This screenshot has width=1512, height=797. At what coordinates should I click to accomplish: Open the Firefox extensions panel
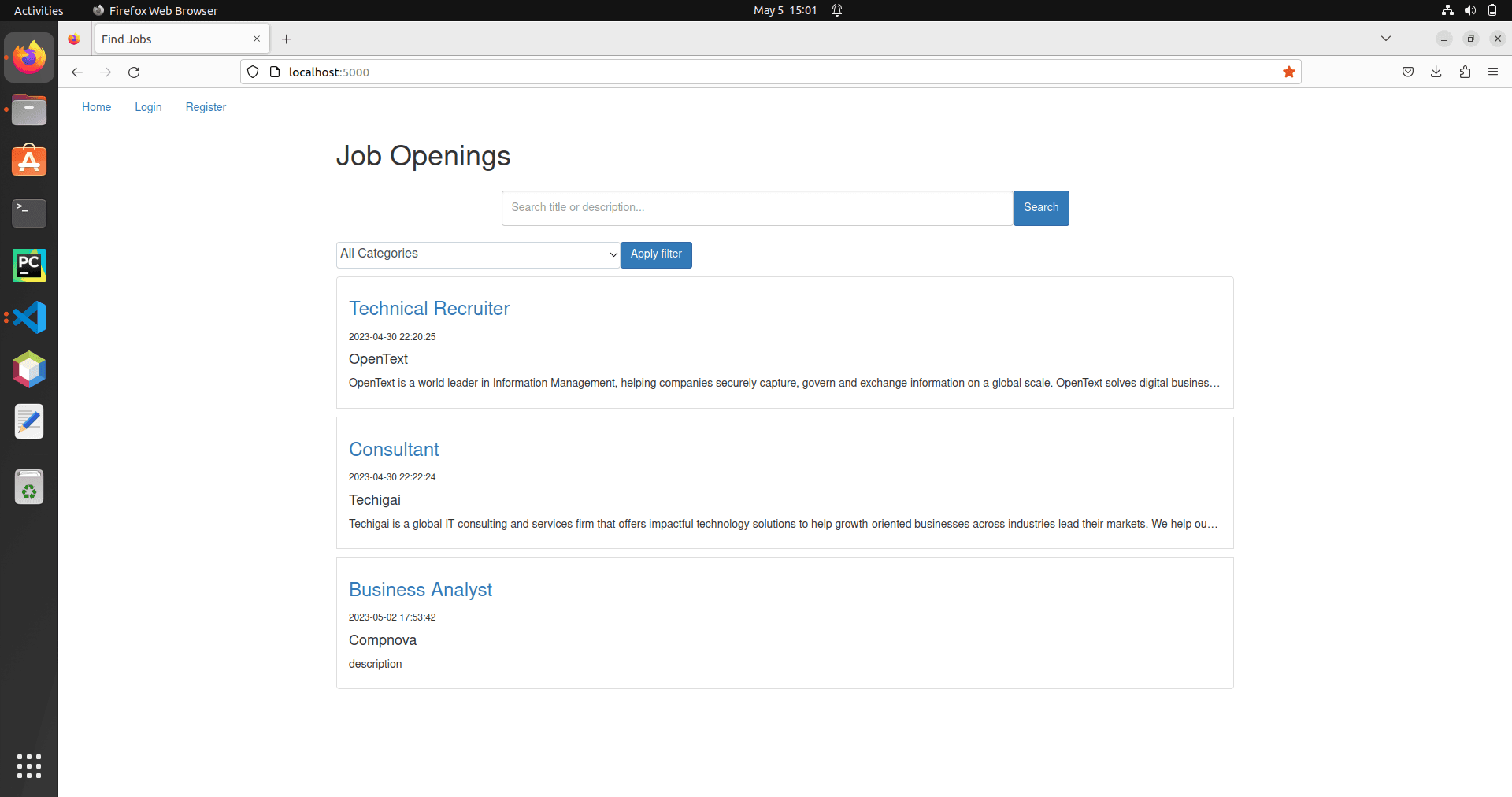(x=1465, y=72)
